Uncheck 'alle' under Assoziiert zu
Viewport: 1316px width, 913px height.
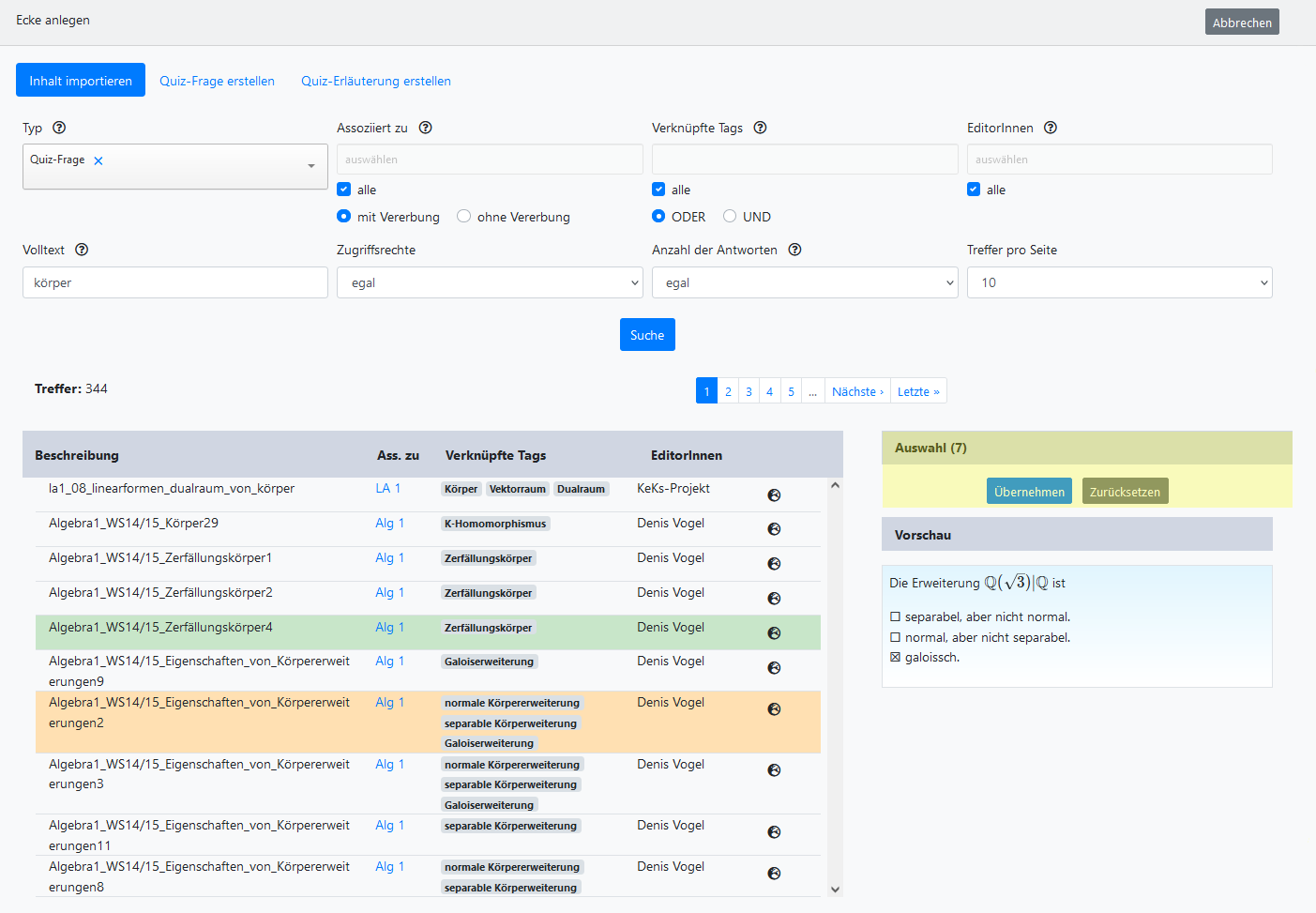(x=344, y=190)
